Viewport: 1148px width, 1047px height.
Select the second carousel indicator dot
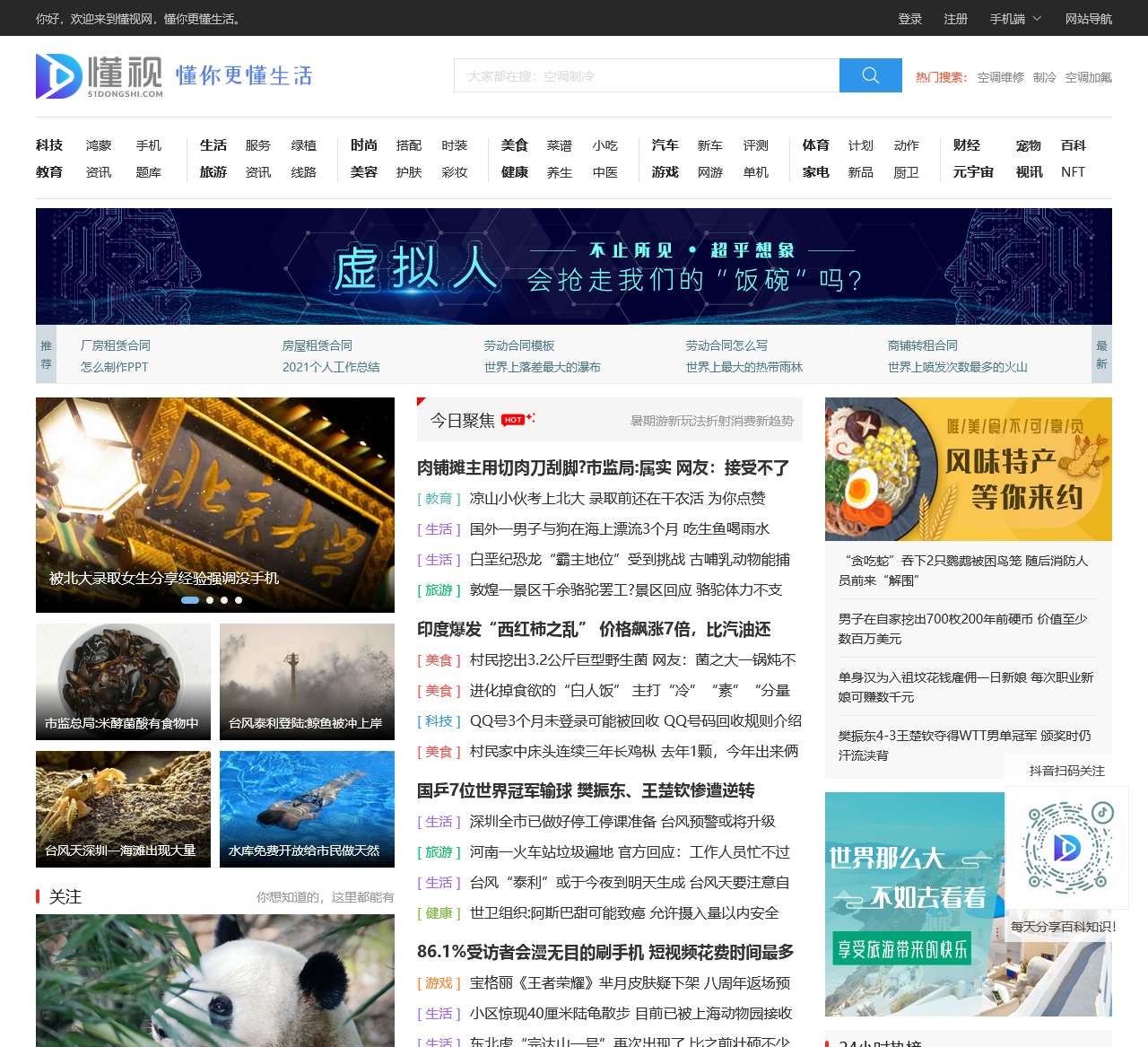[x=210, y=600]
